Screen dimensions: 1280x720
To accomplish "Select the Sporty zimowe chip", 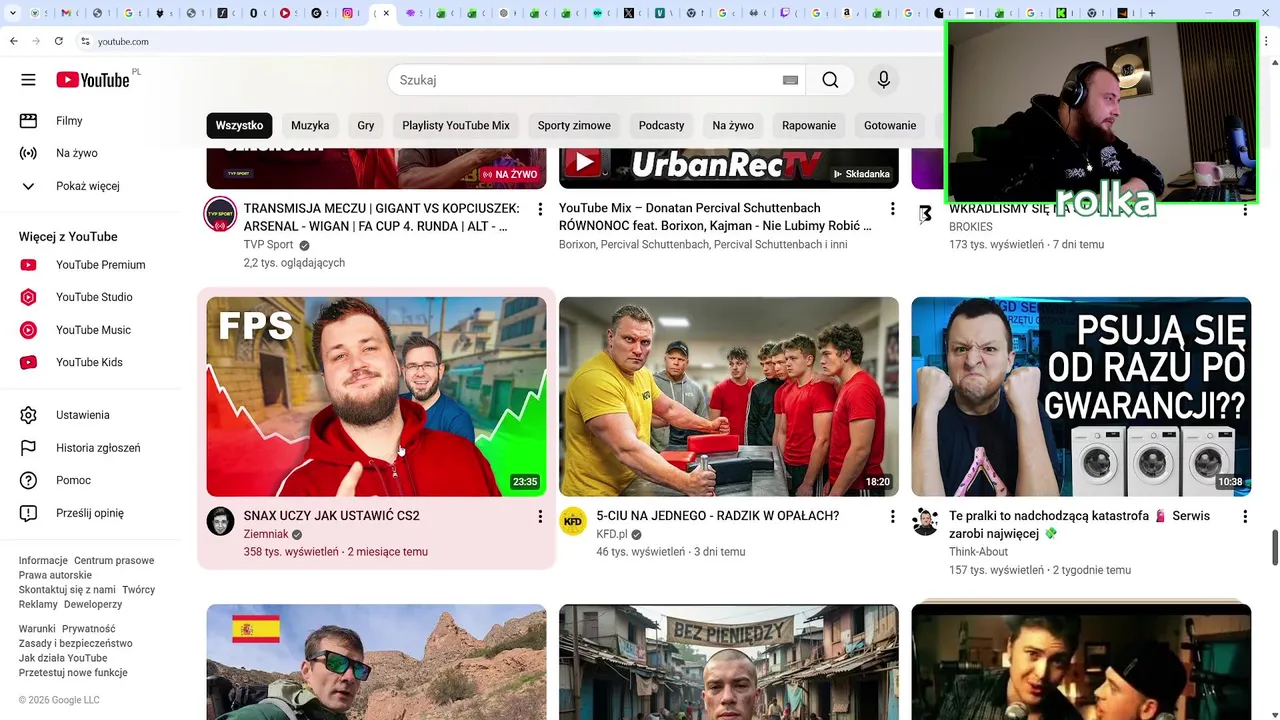I will coord(574,125).
